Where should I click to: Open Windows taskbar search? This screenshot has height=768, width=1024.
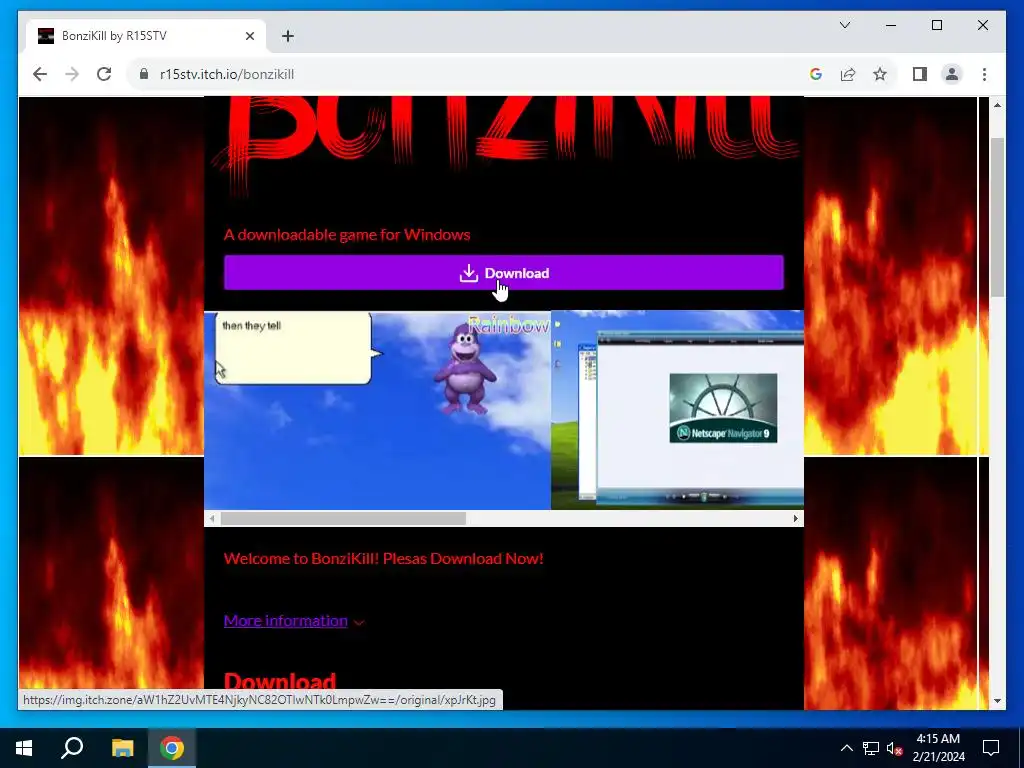point(72,748)
